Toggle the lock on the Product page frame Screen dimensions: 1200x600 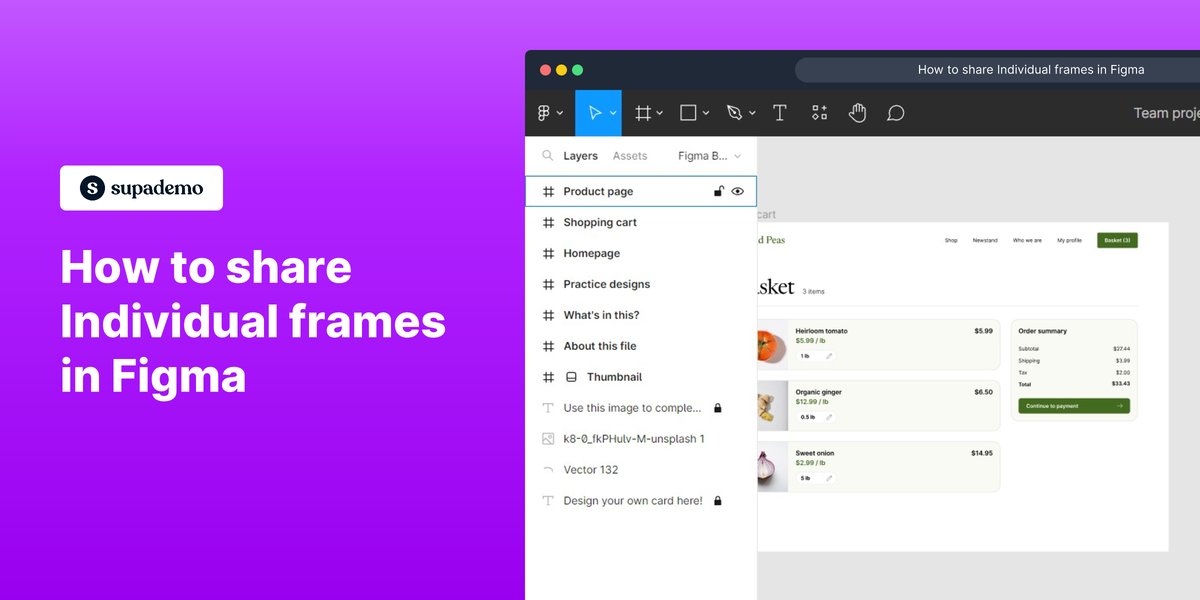(718, 191)
